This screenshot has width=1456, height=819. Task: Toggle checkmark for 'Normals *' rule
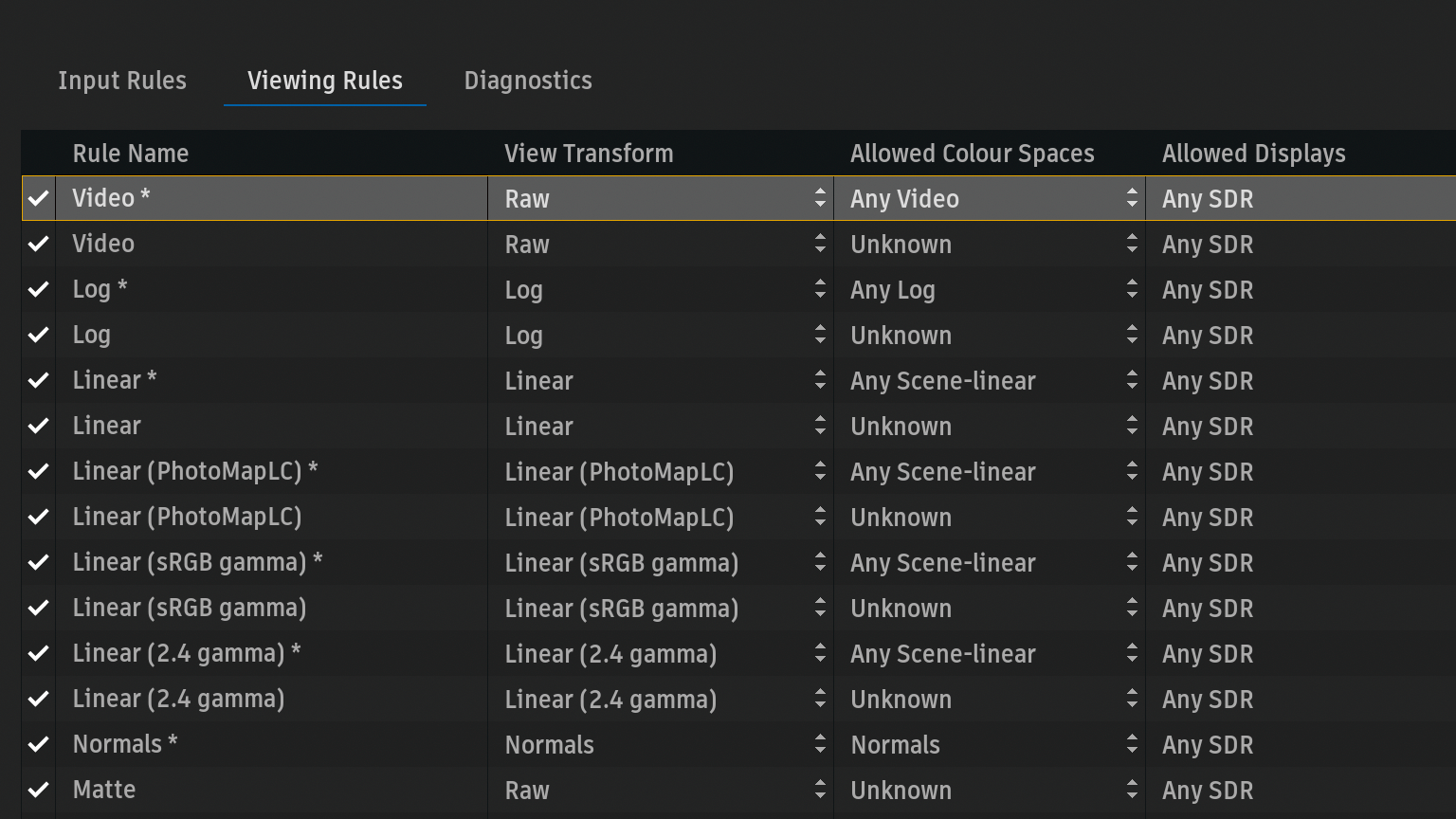(x=38, y=745)
